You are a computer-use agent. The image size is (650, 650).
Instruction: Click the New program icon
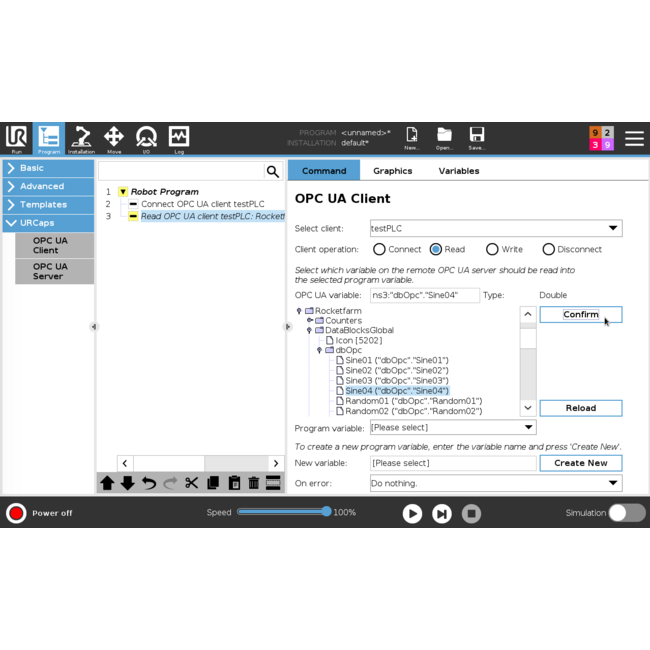(412, 138)
